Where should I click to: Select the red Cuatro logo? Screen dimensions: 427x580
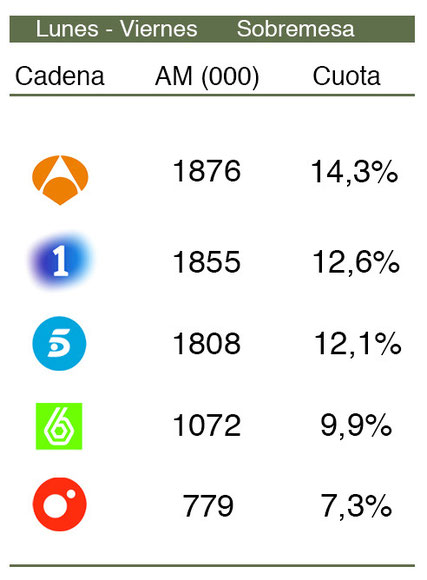click(x=60, y=505)
